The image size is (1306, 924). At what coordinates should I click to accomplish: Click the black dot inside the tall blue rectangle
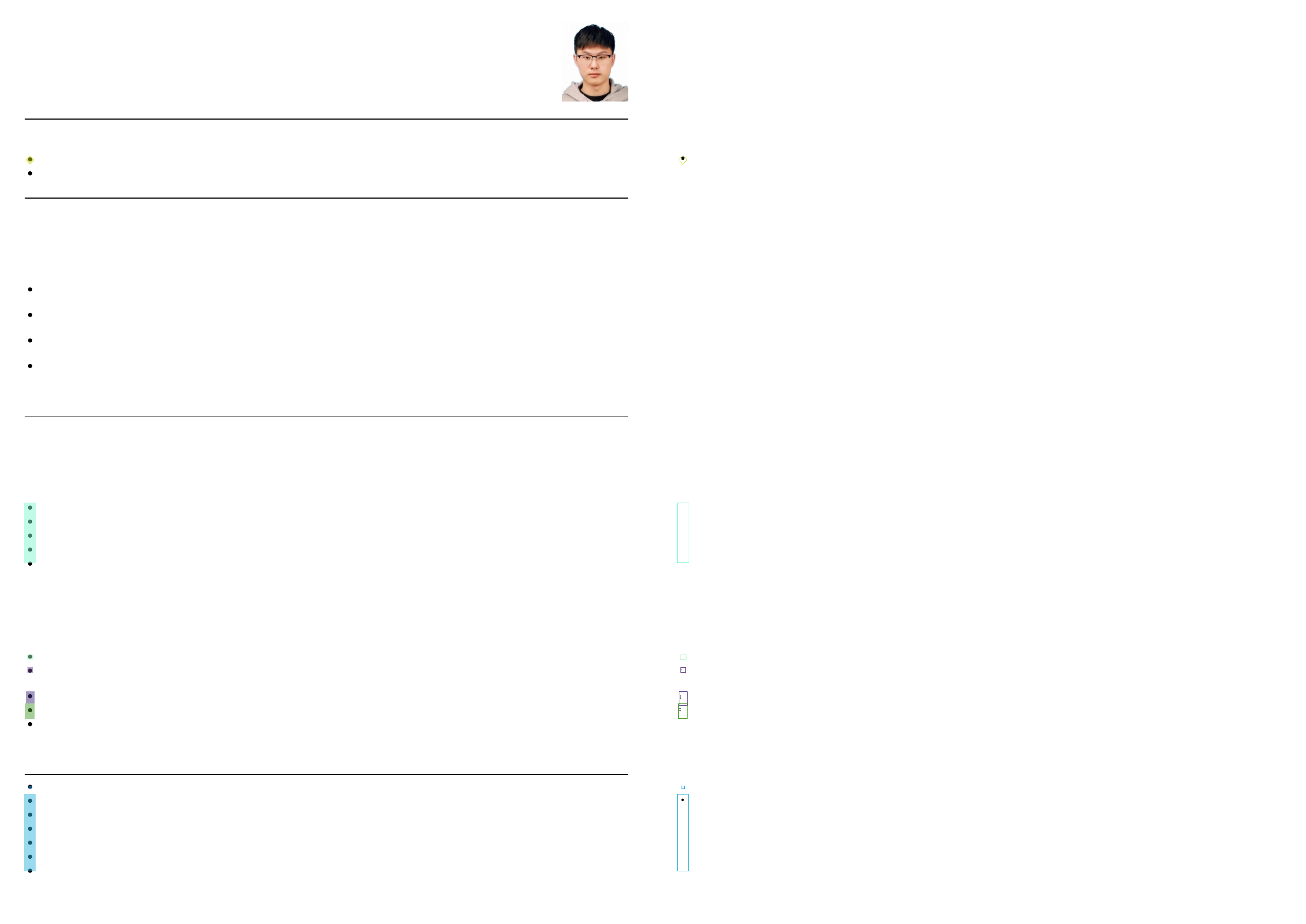coord(682,800)
